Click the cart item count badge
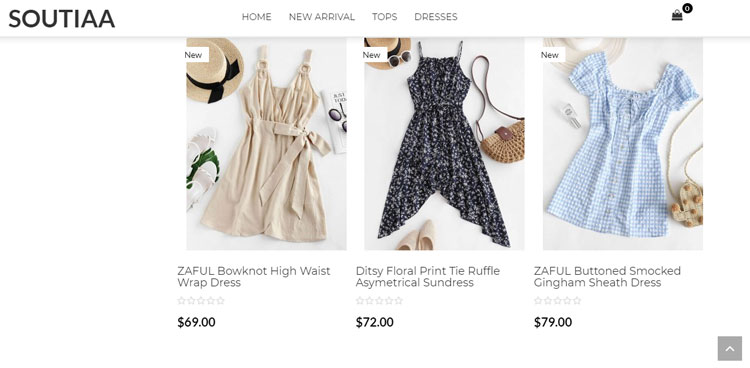The height and width of the screenshot is (368, 750). (687, 8)
